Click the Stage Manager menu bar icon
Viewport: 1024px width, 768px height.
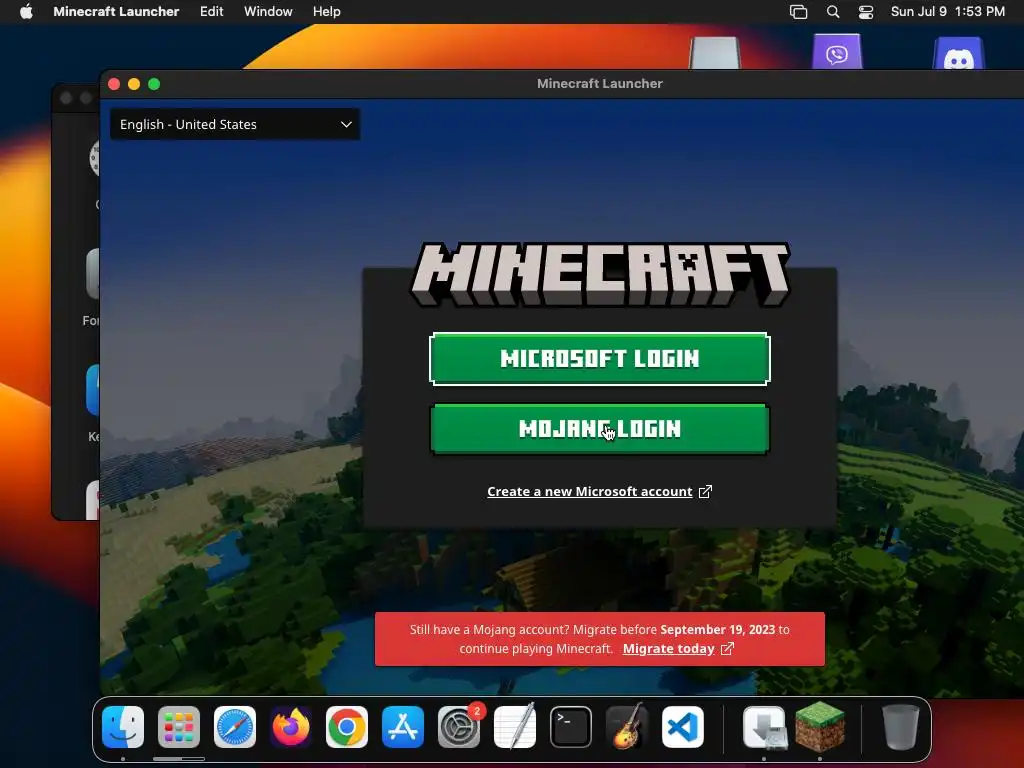tap(798, 12)
